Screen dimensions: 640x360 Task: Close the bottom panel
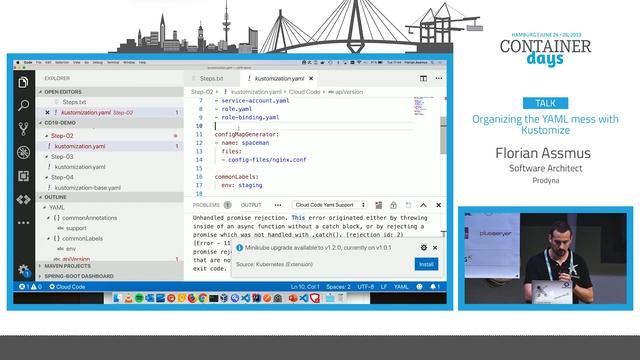pyautogui.click(x=438, y=205)
